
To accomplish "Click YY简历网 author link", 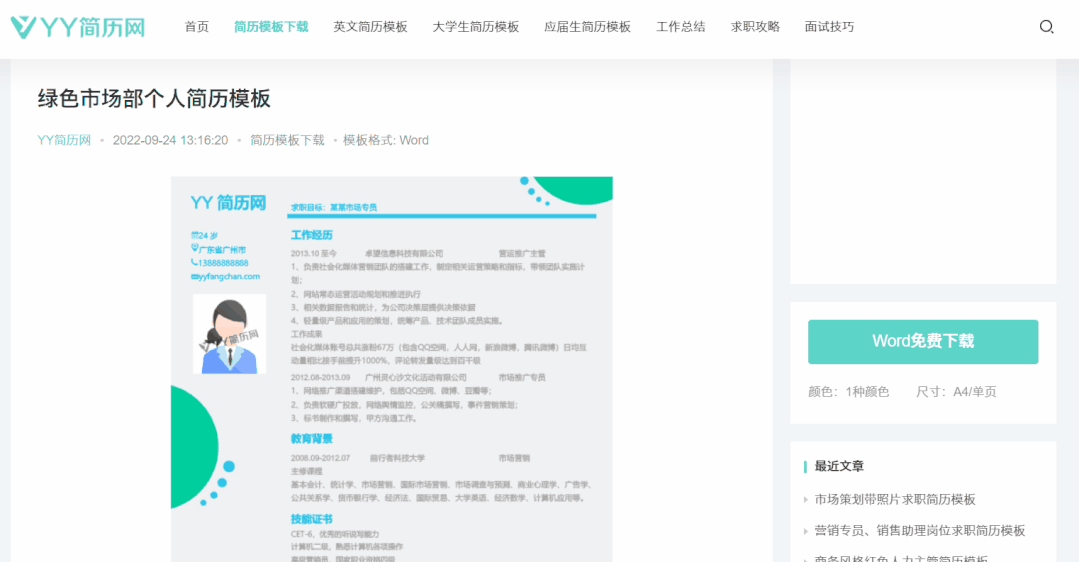I will click(x=64, y=140).
